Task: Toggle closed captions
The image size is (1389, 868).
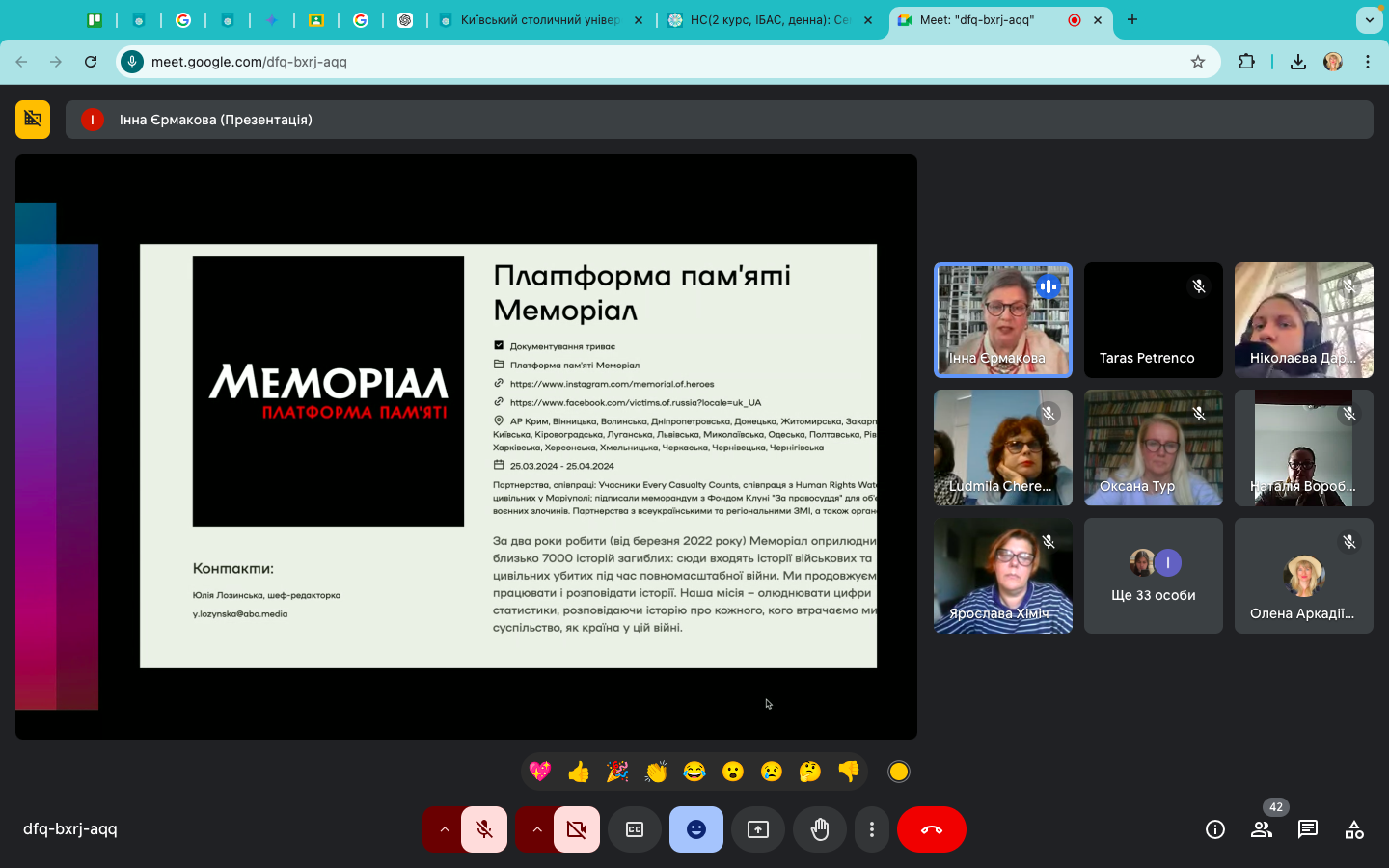Action: tap(635, 829)
